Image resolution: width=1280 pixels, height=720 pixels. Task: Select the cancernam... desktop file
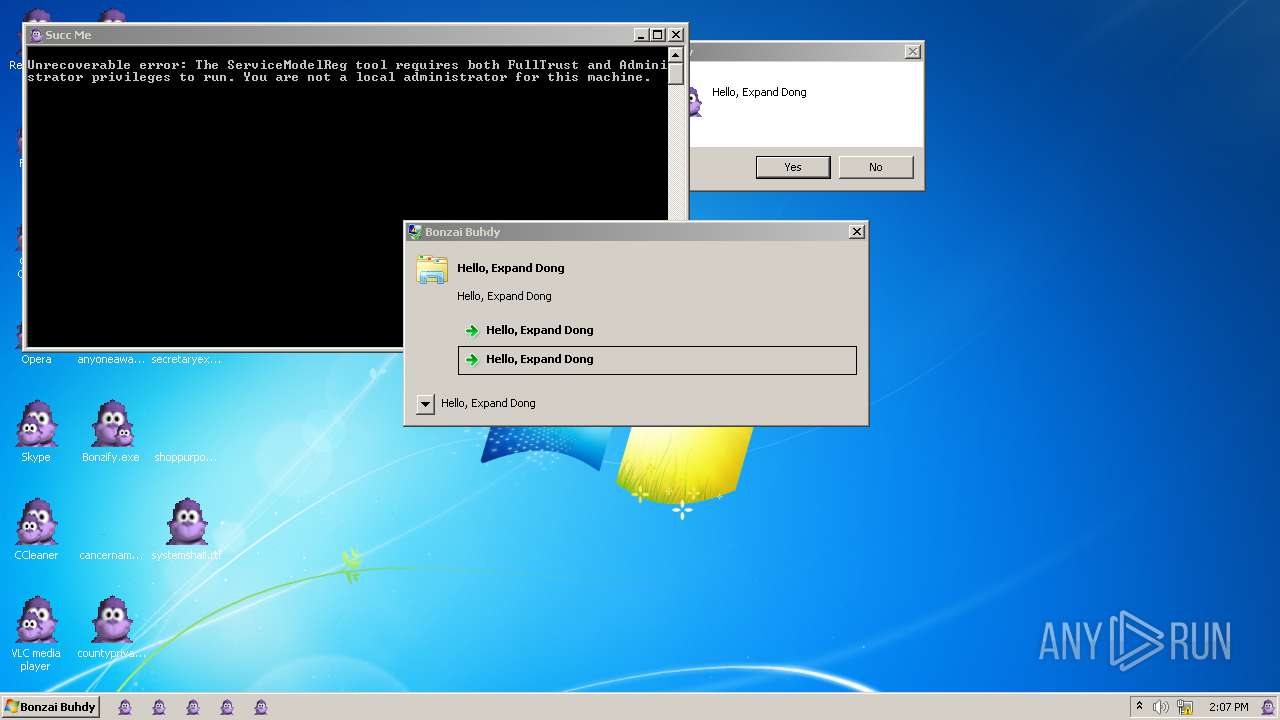(x=111, y=555)
